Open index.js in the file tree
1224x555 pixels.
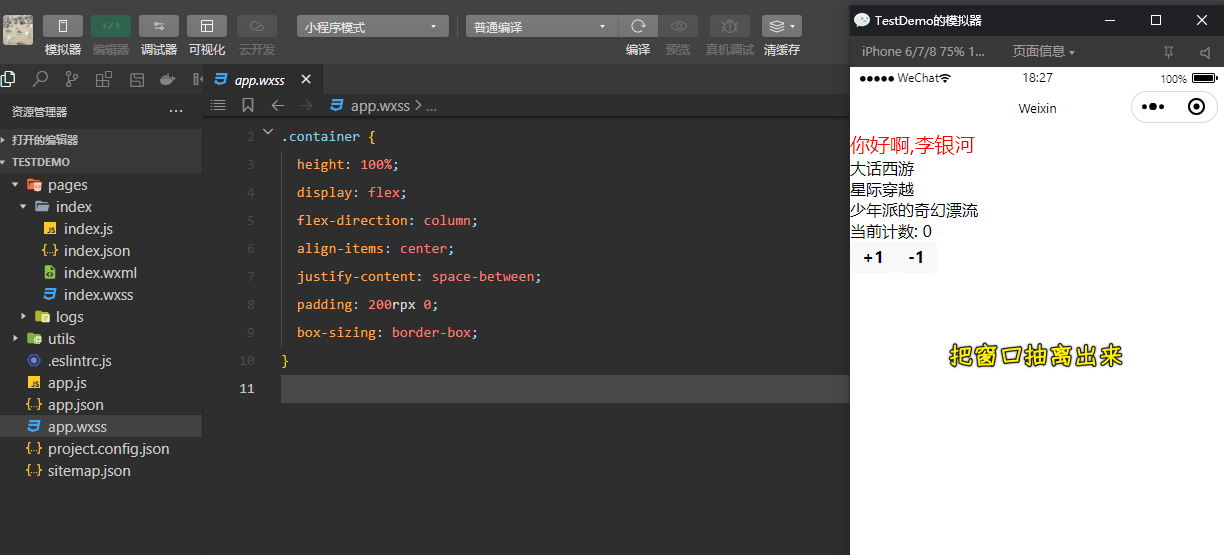pyautogui.click(x=88, y=229)
